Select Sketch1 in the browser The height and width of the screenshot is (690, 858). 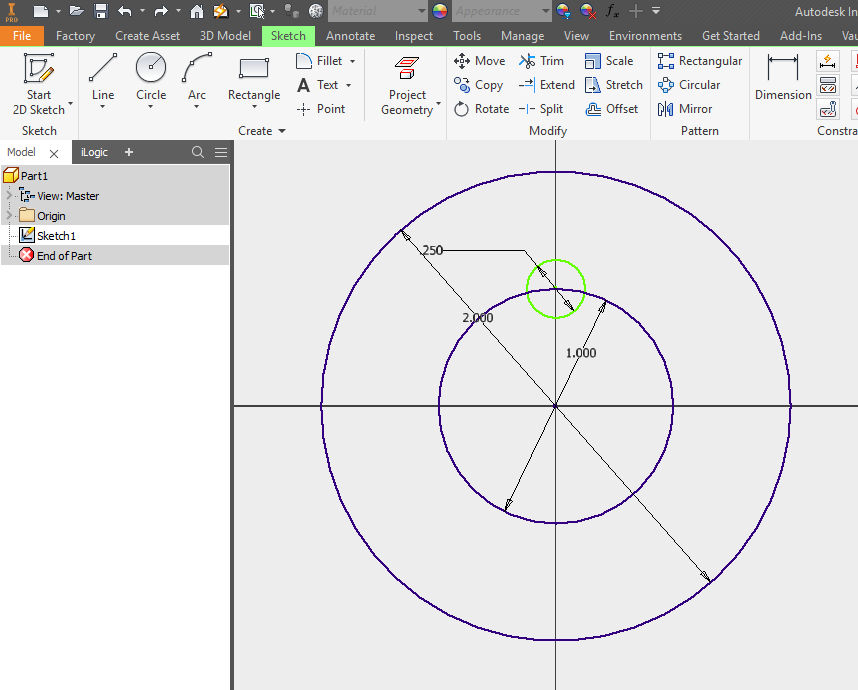(56, 236)
